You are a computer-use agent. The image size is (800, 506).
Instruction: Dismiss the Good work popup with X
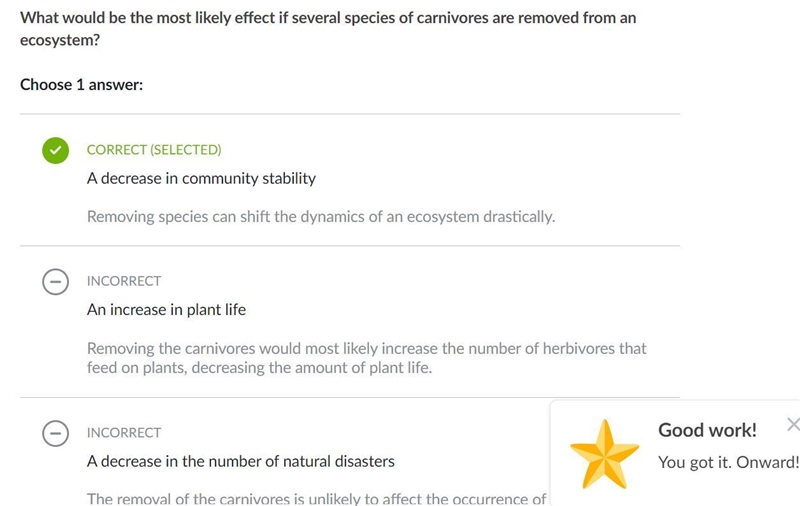click(x=793, y=424)
